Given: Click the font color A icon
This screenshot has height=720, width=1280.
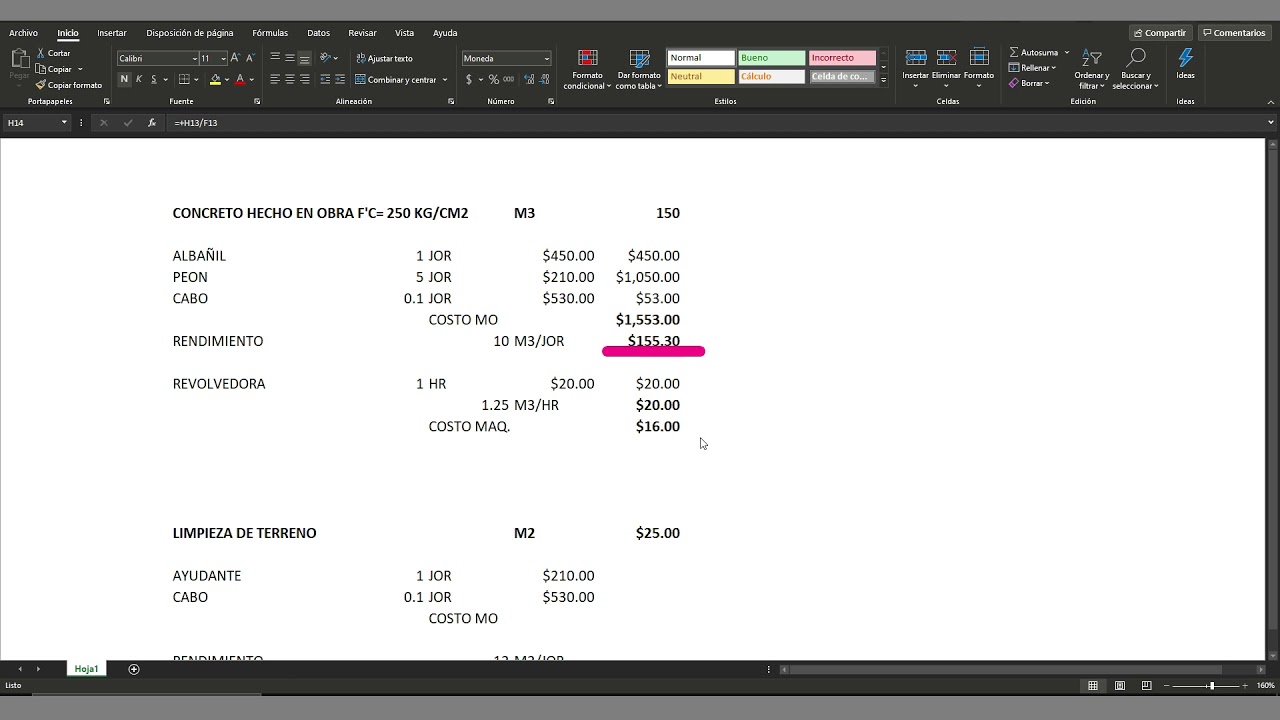Looking at the screenshot, I should (240, 79).
